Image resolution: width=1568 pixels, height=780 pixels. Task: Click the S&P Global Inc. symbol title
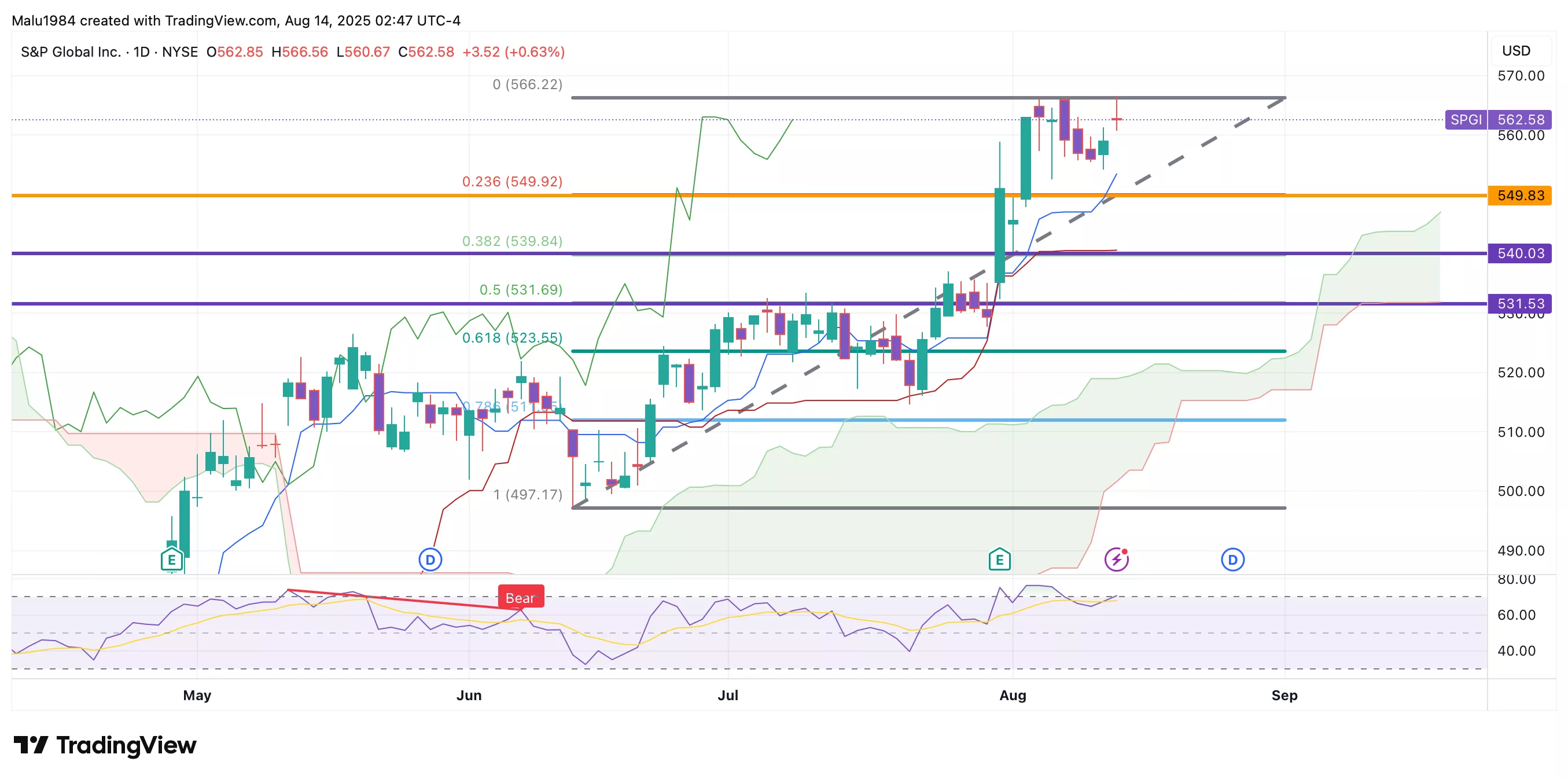[x=71, y=51]
